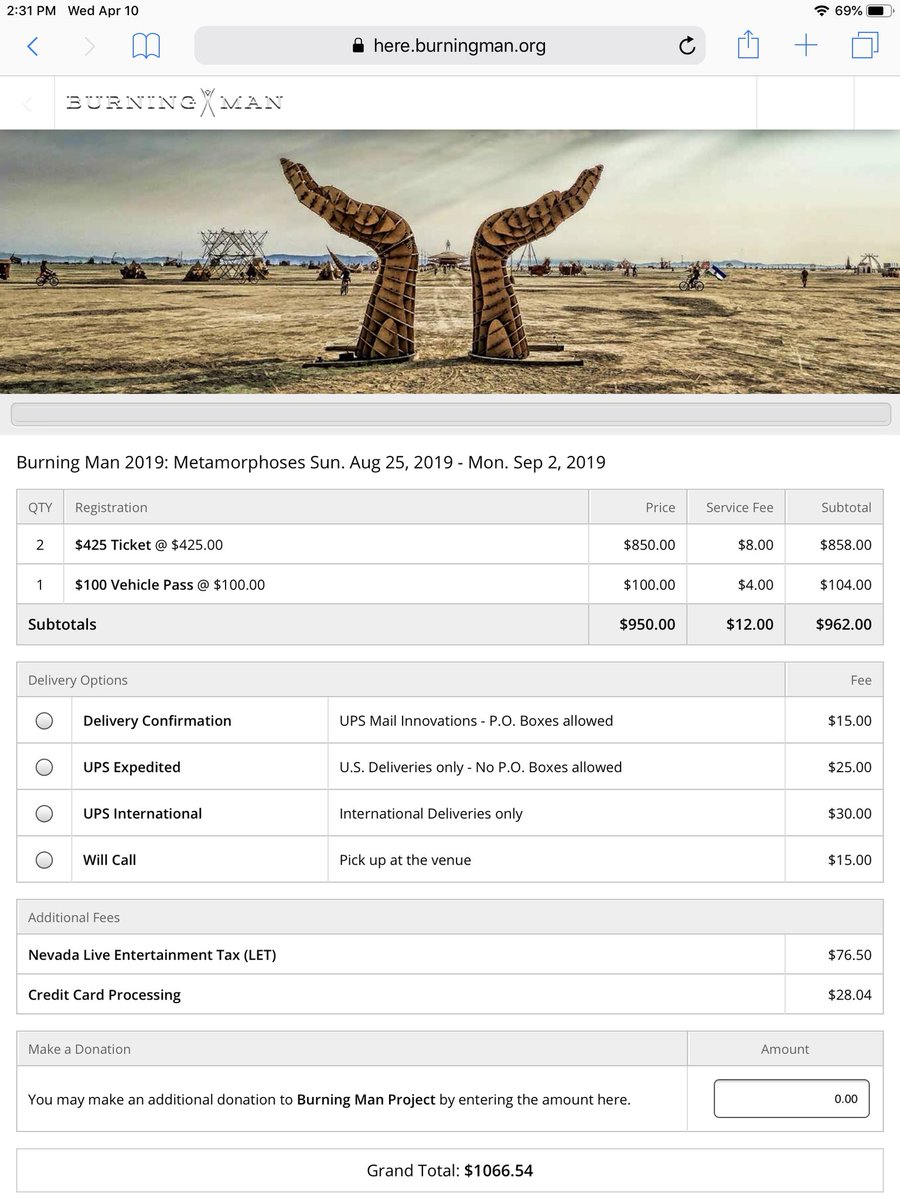The height and width of the screenshot is (1200, 900).
Task: Show all tabs overview icon
Action: pyautogui.click(x=865, y=45)
